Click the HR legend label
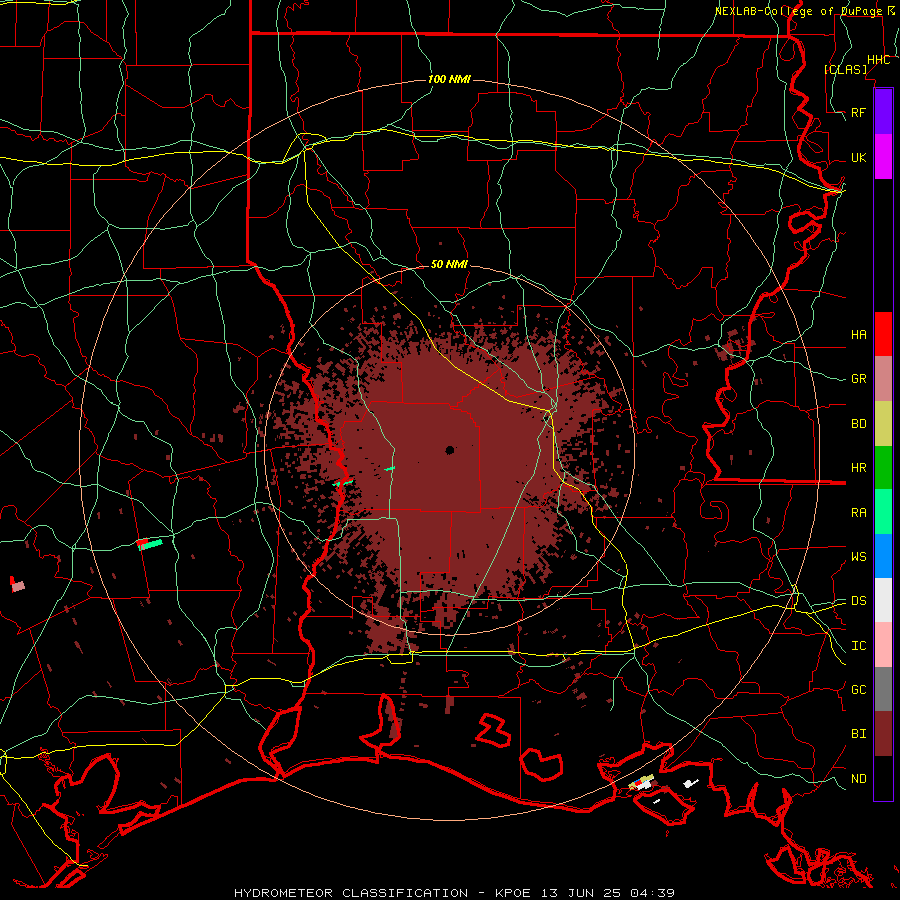 pyautogui.click(x=859, y=468)
